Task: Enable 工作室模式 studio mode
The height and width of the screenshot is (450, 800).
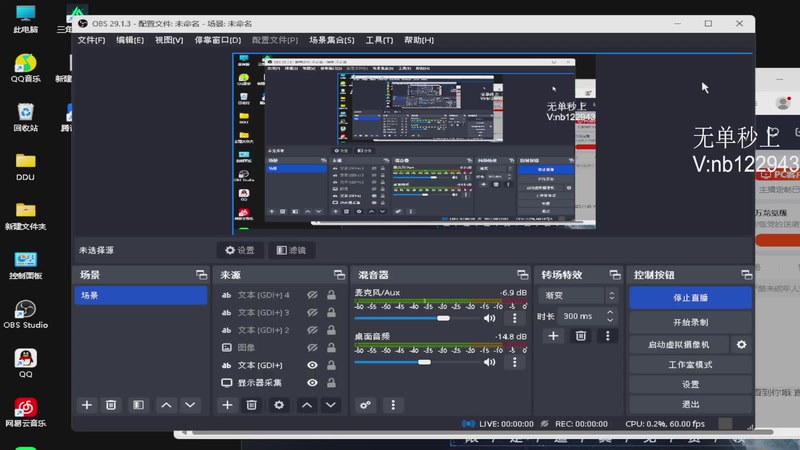Action: 690,365
